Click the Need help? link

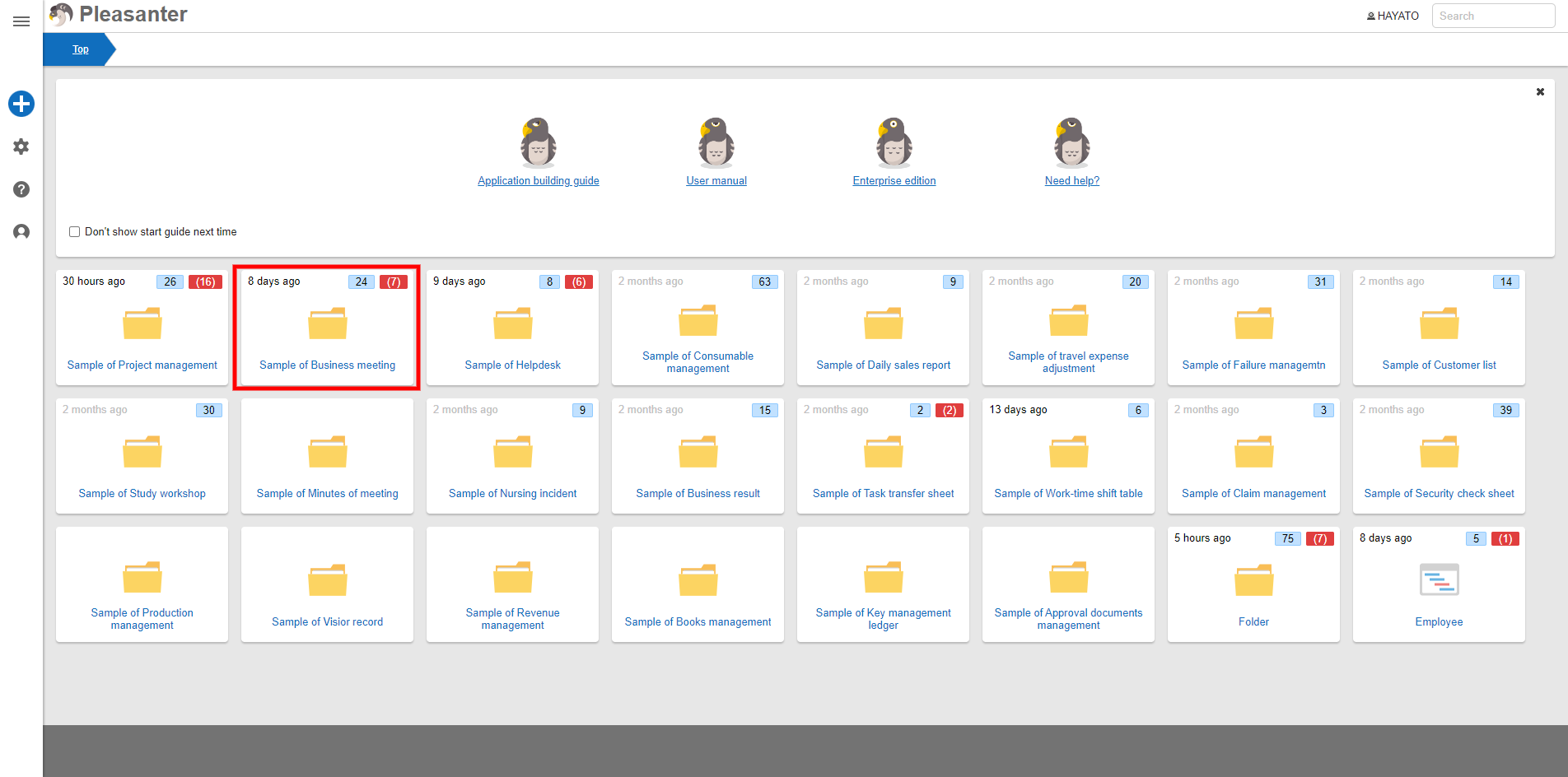point(1072,181)
